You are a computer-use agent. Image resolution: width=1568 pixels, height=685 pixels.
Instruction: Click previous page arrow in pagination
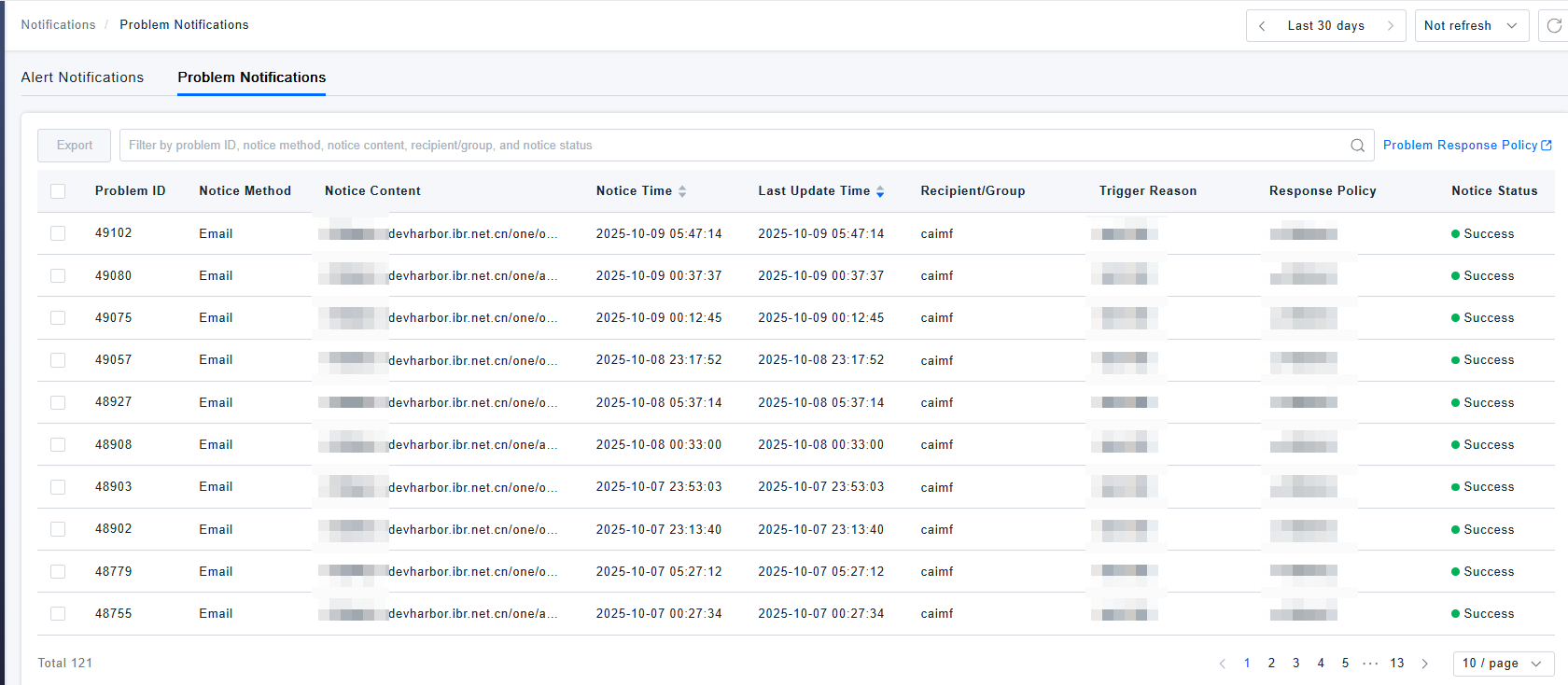click(1222, 664)
